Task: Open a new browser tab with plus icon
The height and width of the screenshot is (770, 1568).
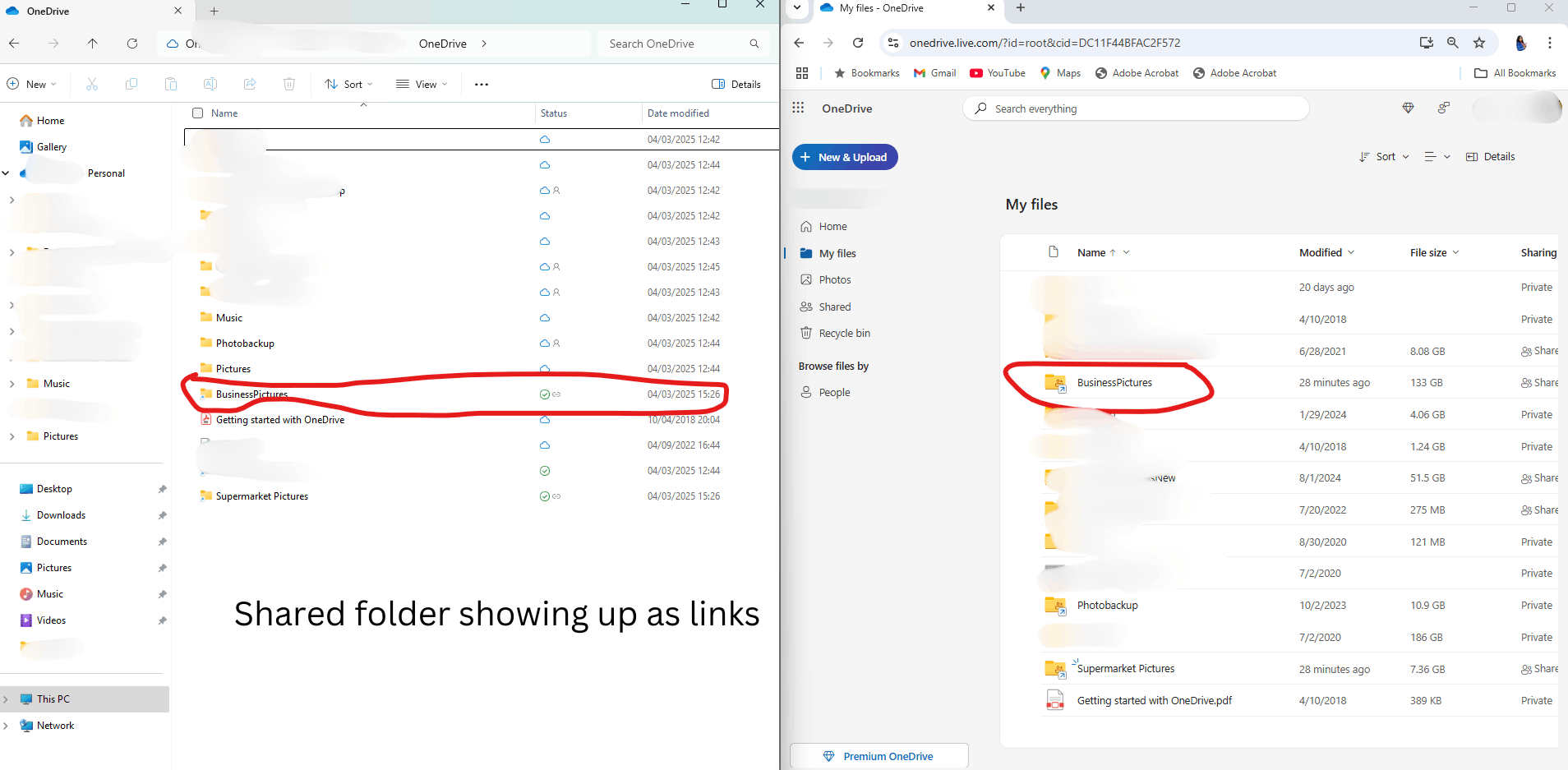Action: [1021, 8]
